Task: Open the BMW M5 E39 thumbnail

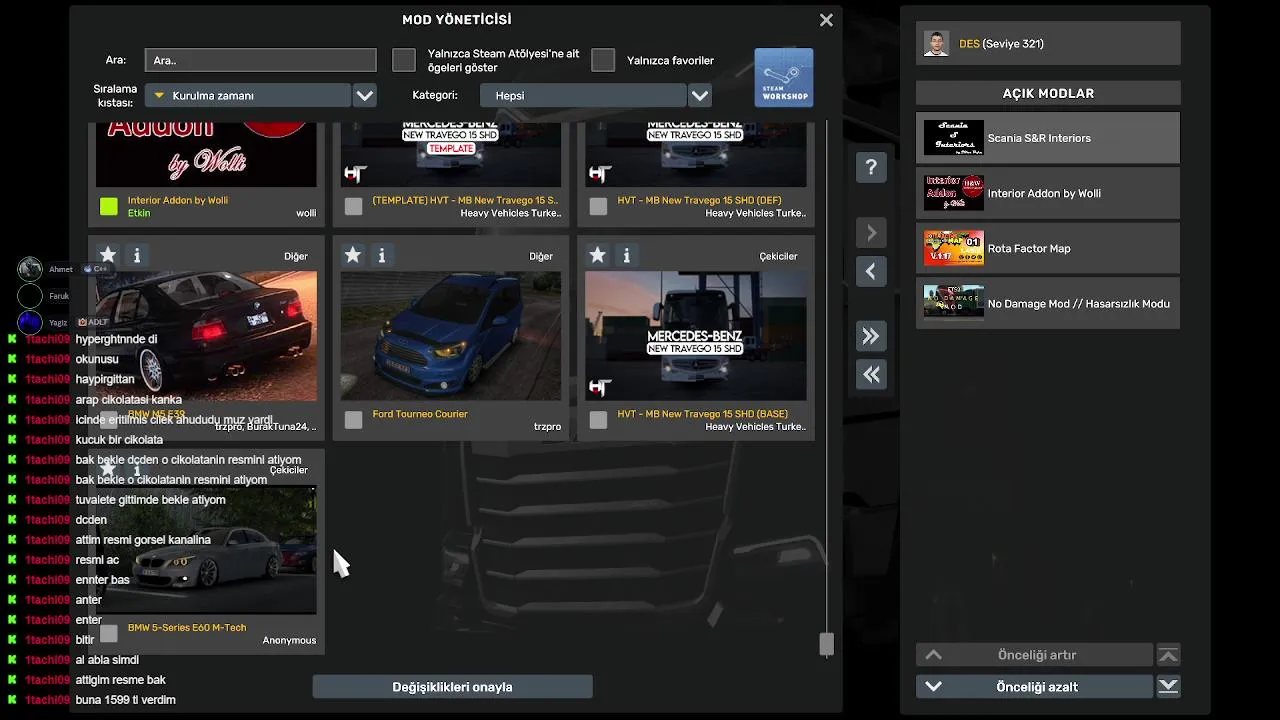Action: click(x=206, y=336)
